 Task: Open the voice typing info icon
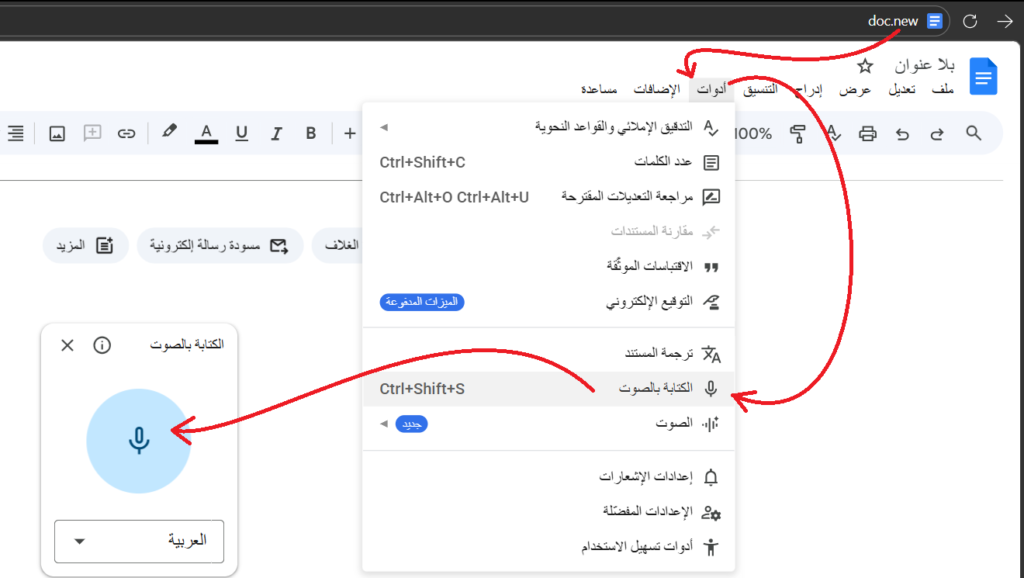tap(102, 345)
